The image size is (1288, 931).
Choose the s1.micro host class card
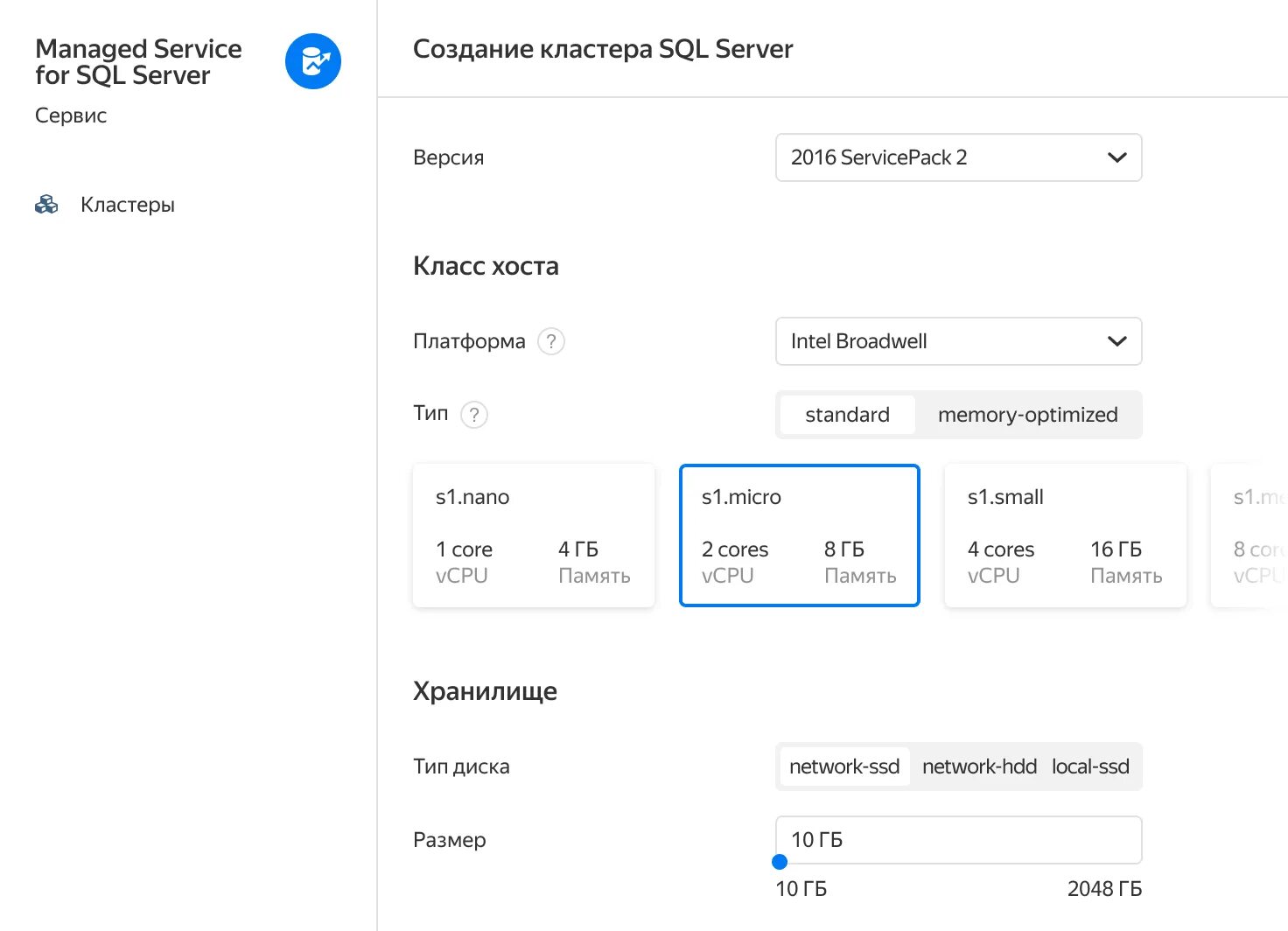pos(800,535)
